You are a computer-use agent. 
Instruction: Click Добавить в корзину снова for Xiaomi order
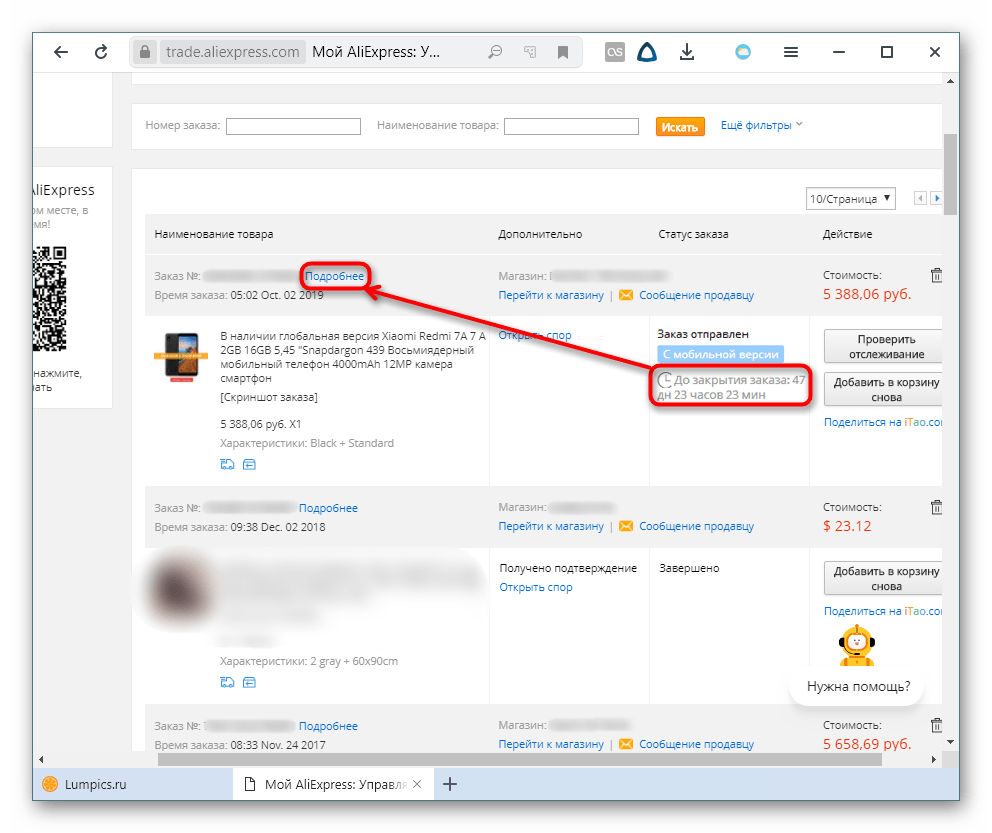[x=883, y=390]
